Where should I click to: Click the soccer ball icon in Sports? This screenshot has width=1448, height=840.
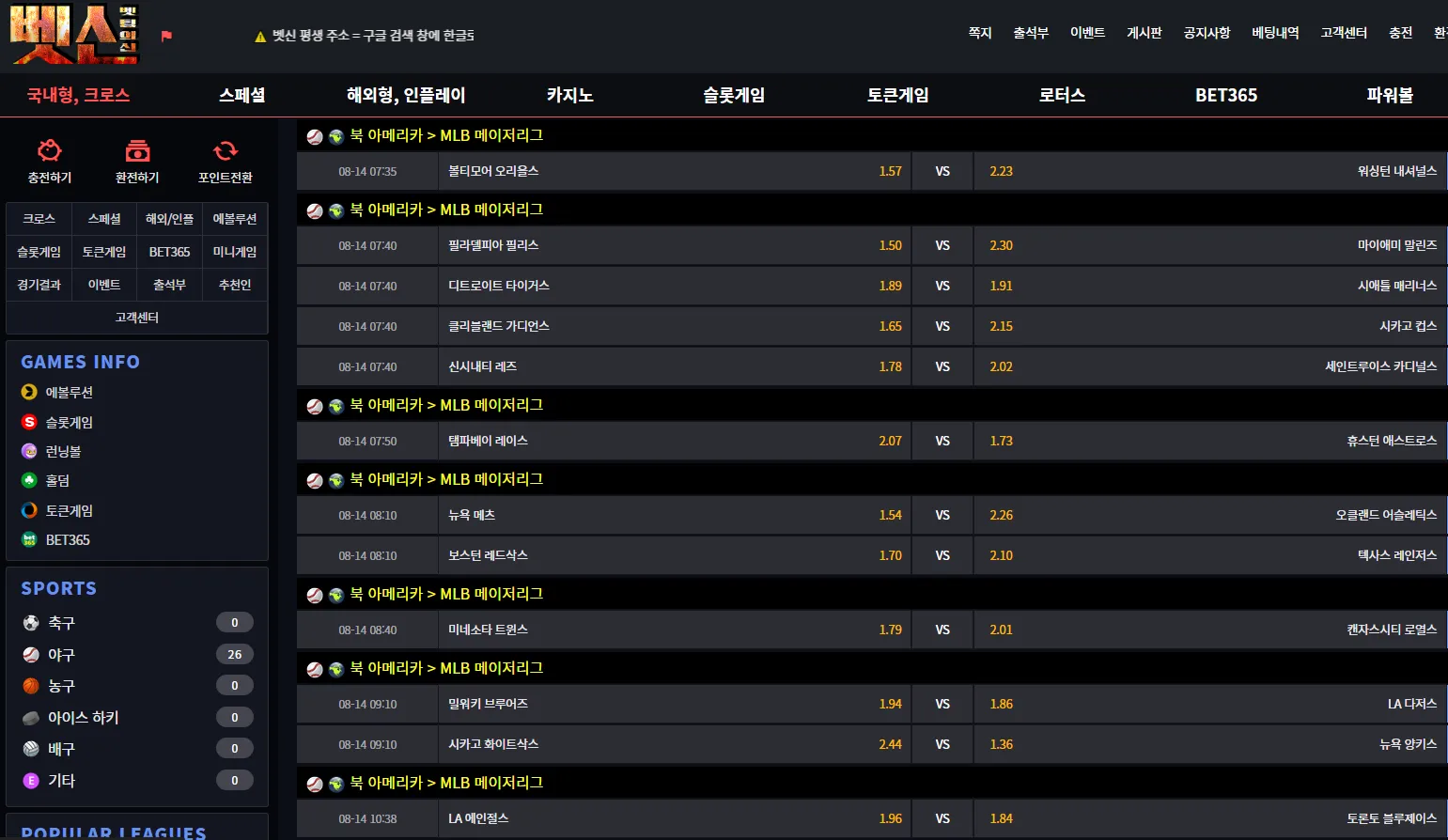pos(31,623)
